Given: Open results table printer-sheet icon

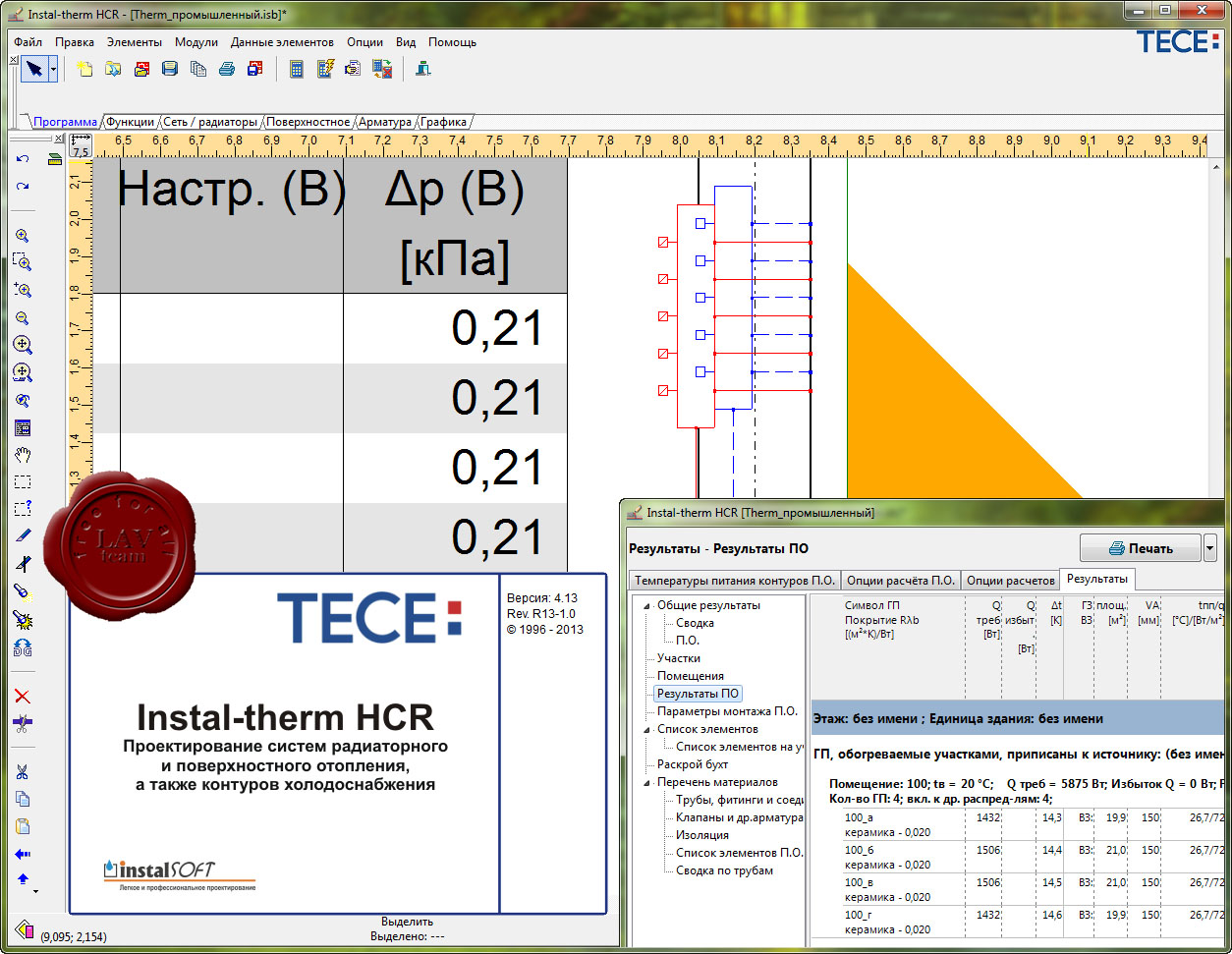Looking at the screenshot, I should point(354,69).
